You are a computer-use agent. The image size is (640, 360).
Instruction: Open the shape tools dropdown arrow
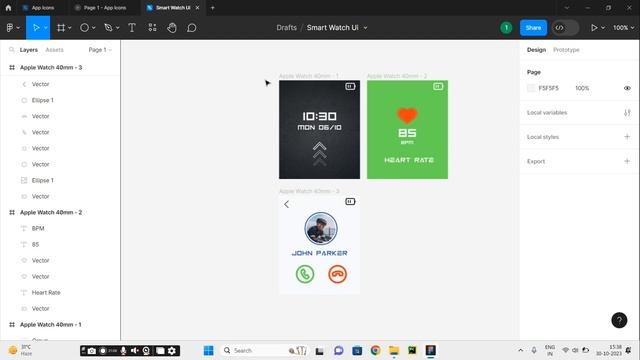[93, 28]
